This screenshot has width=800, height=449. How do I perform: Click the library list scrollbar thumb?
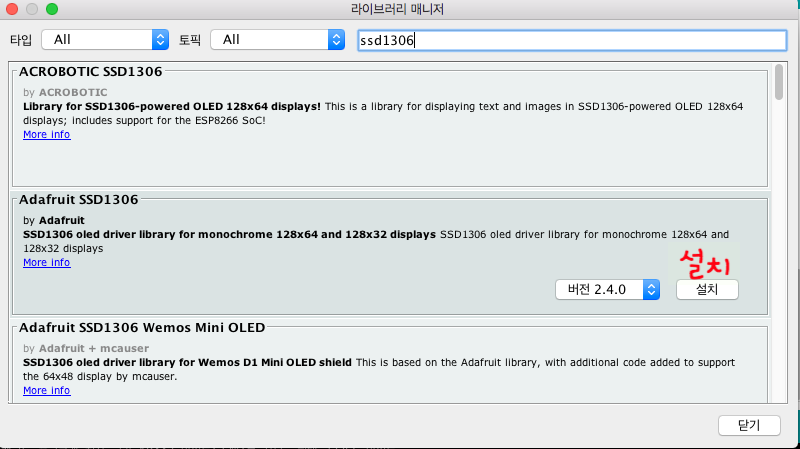click(x=779, y=82)
